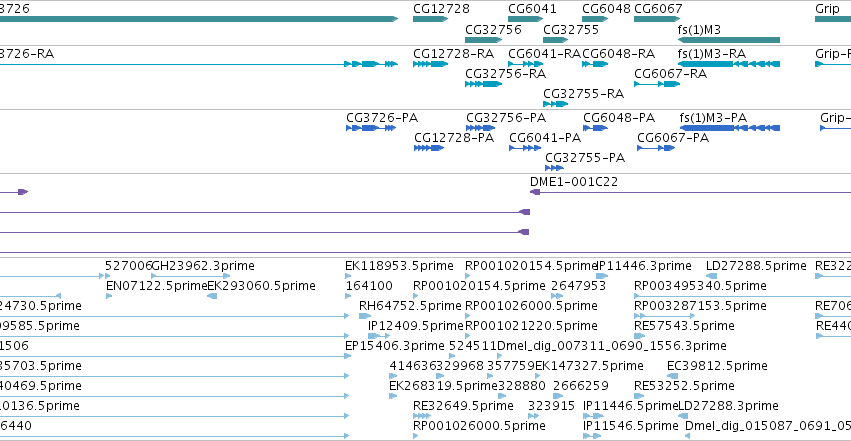Select the CG12728 gene label
851x441 pixels.
[x=441, y=9]
